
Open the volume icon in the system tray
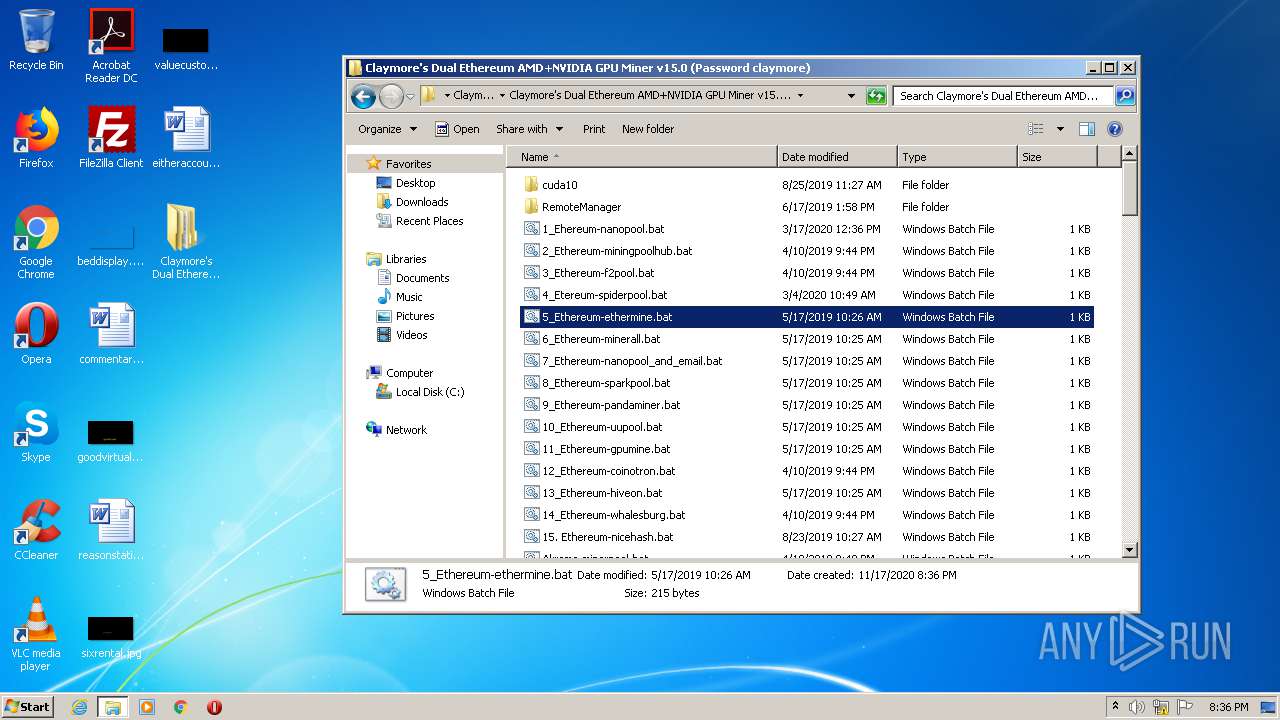tap(1137, 707)
